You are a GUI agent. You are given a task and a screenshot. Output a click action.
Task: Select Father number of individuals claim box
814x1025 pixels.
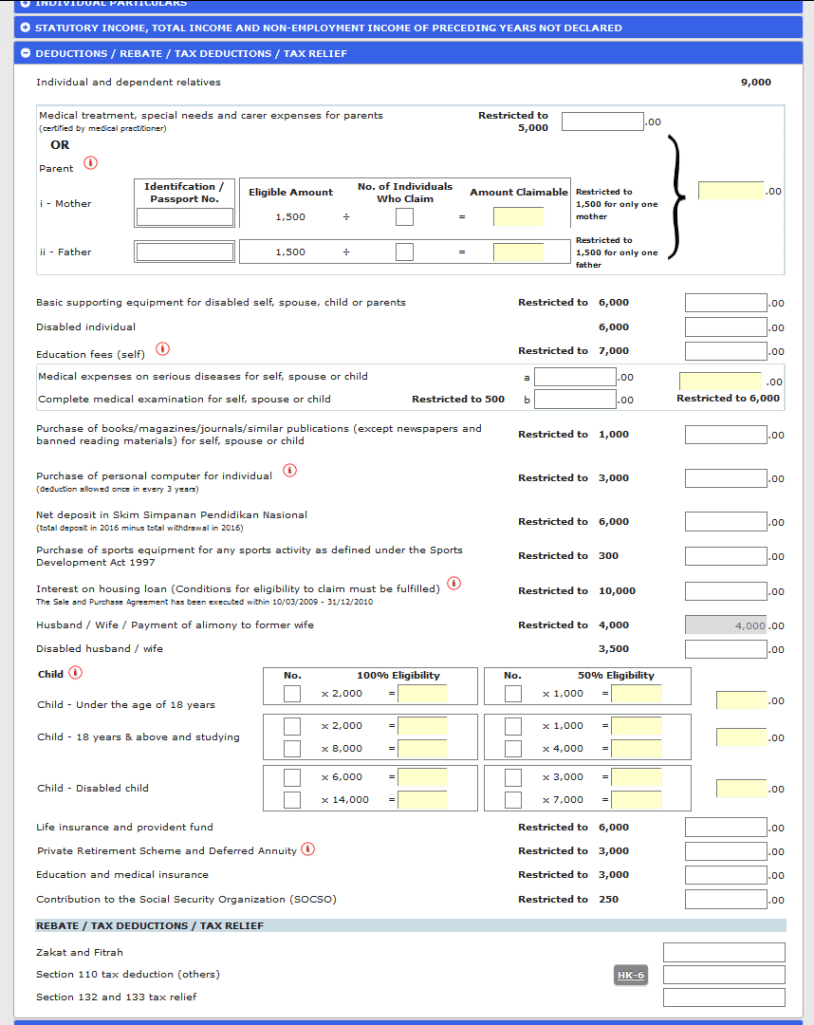tap(404, 252)
